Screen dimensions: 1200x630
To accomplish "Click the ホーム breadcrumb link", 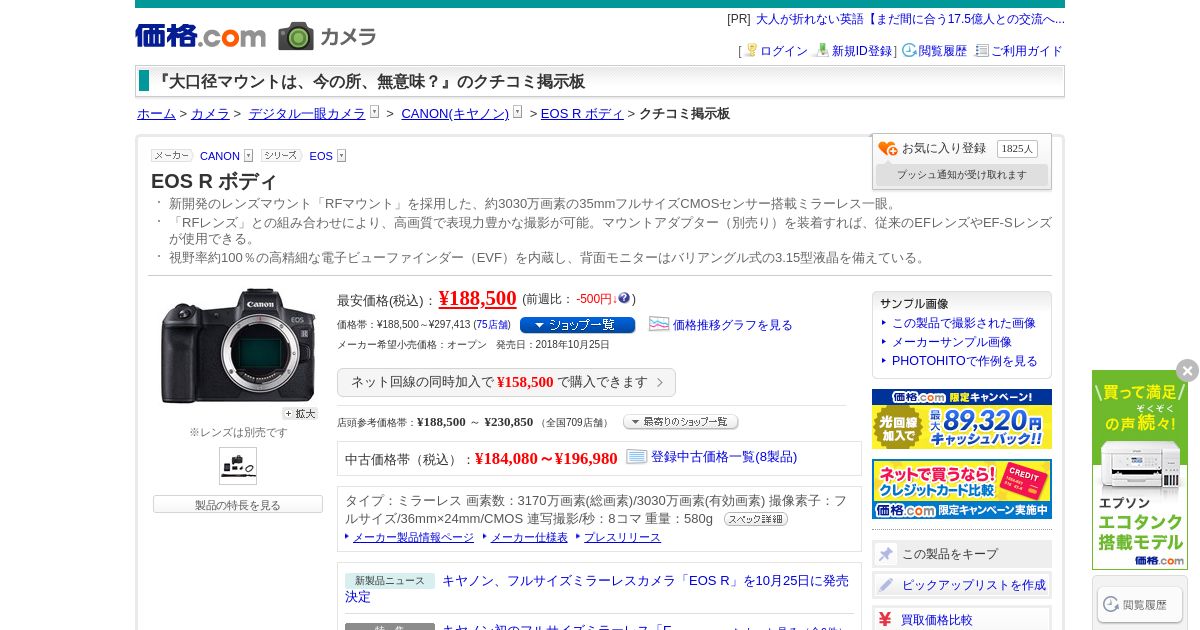I will point(156,114).
